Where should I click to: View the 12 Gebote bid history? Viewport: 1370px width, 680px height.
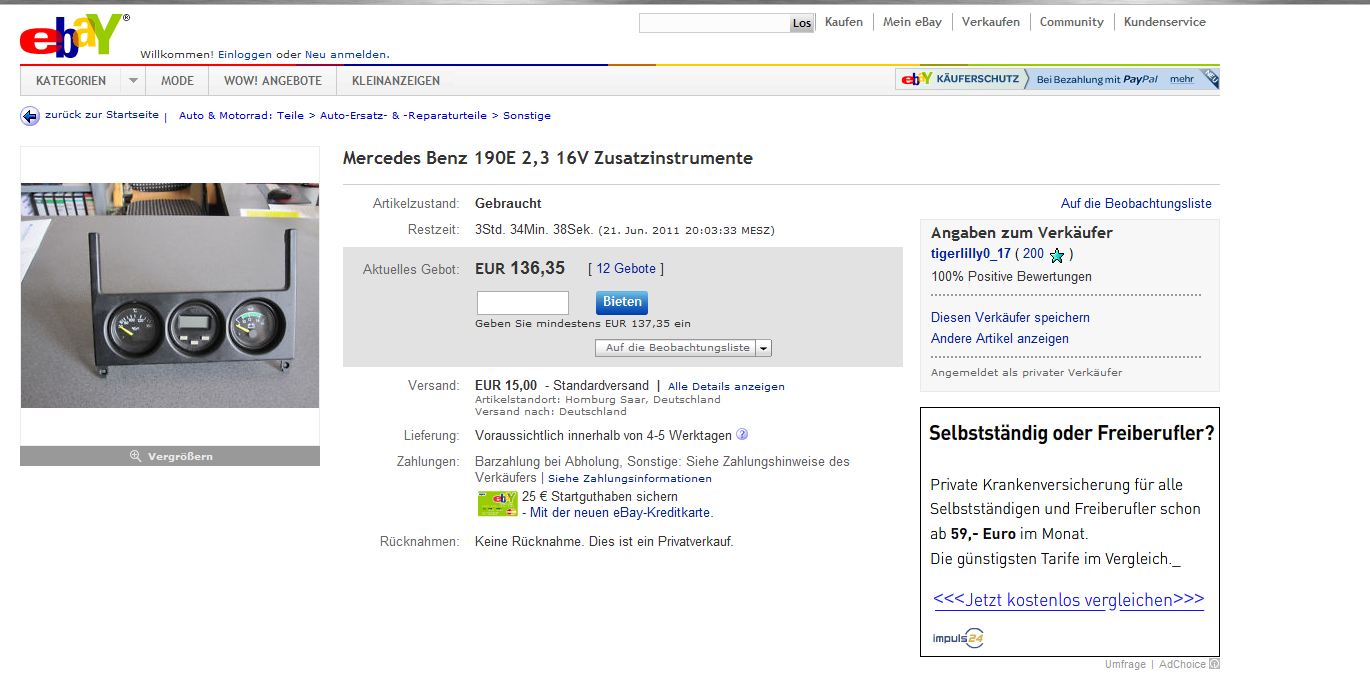(x=626, y=269)
